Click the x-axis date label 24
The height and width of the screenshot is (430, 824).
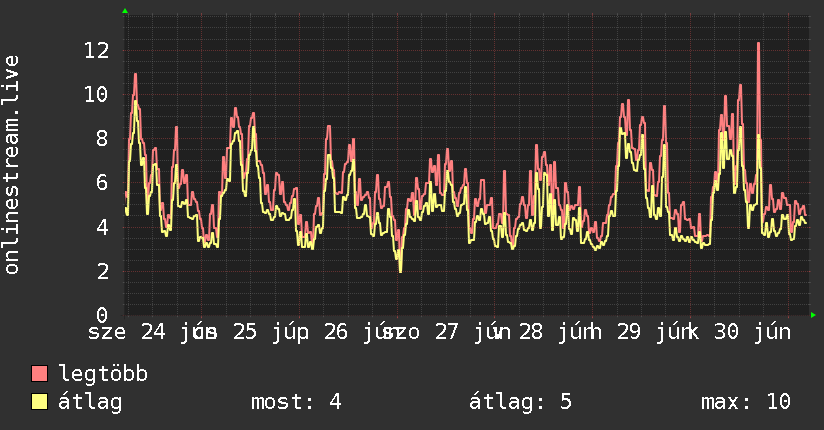[153, 332]
